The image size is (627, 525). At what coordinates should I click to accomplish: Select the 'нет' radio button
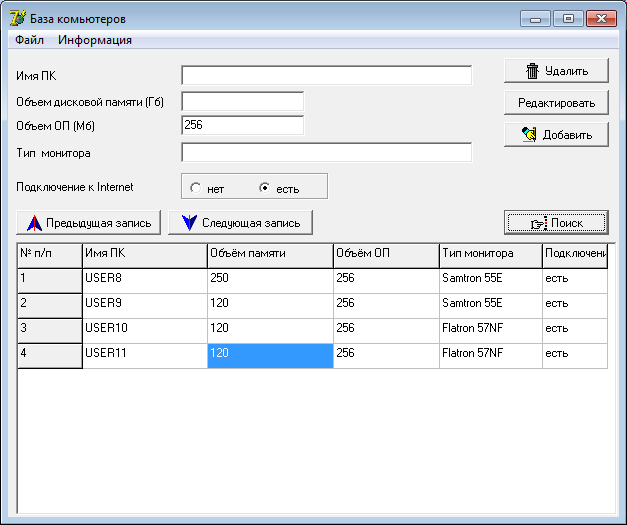(196, 187)
